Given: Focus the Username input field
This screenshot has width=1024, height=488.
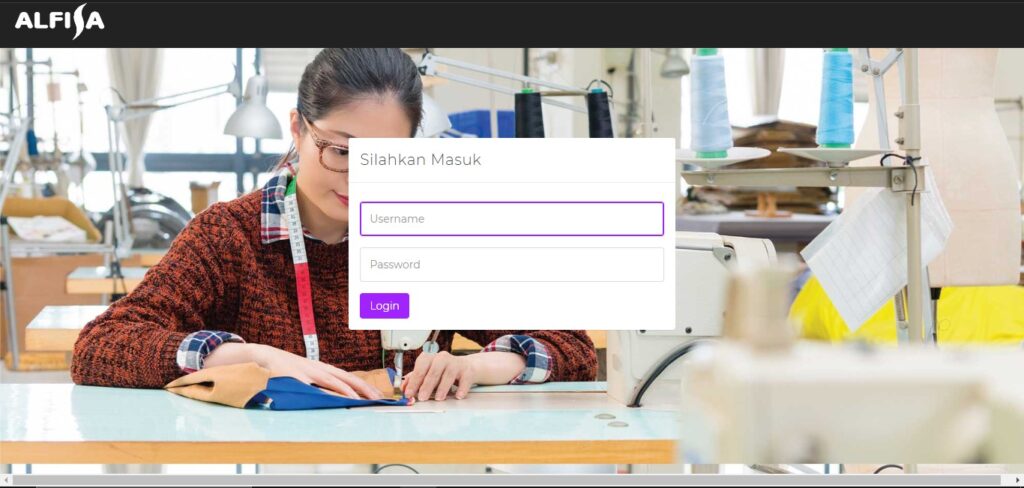Looking at the screenshot, I should click(511, 219).
